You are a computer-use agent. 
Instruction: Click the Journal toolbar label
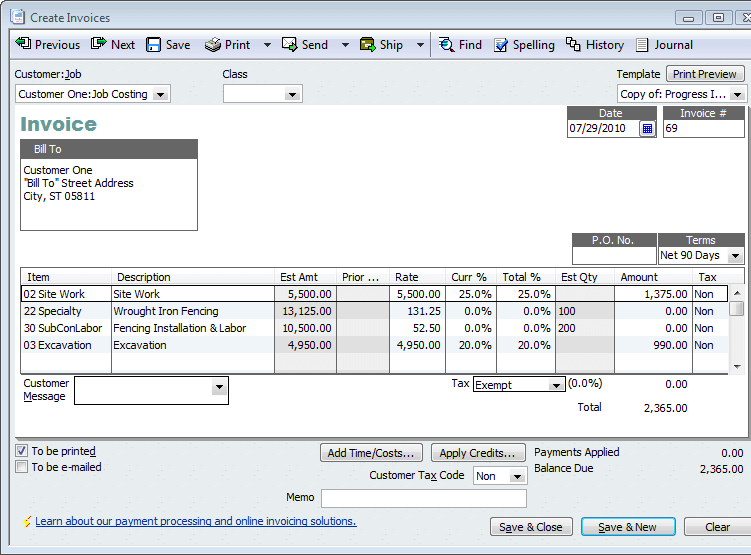673,45
